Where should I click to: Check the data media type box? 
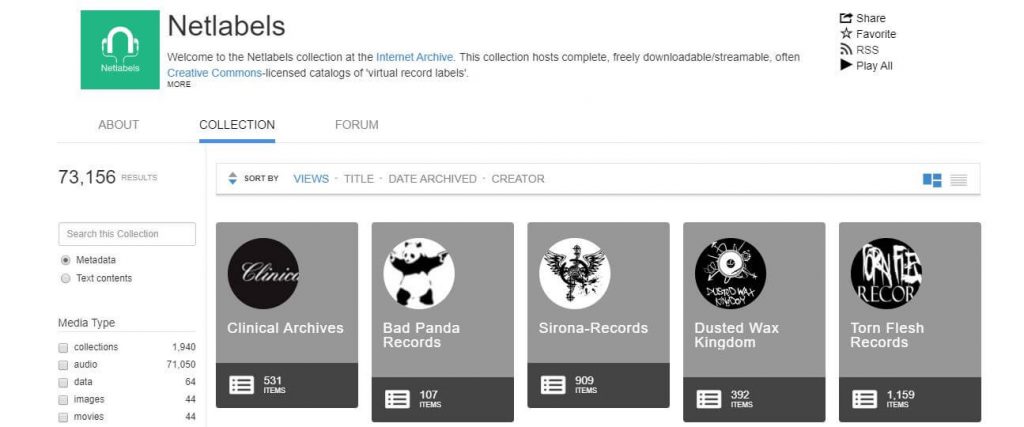click(x=63, y=382)
